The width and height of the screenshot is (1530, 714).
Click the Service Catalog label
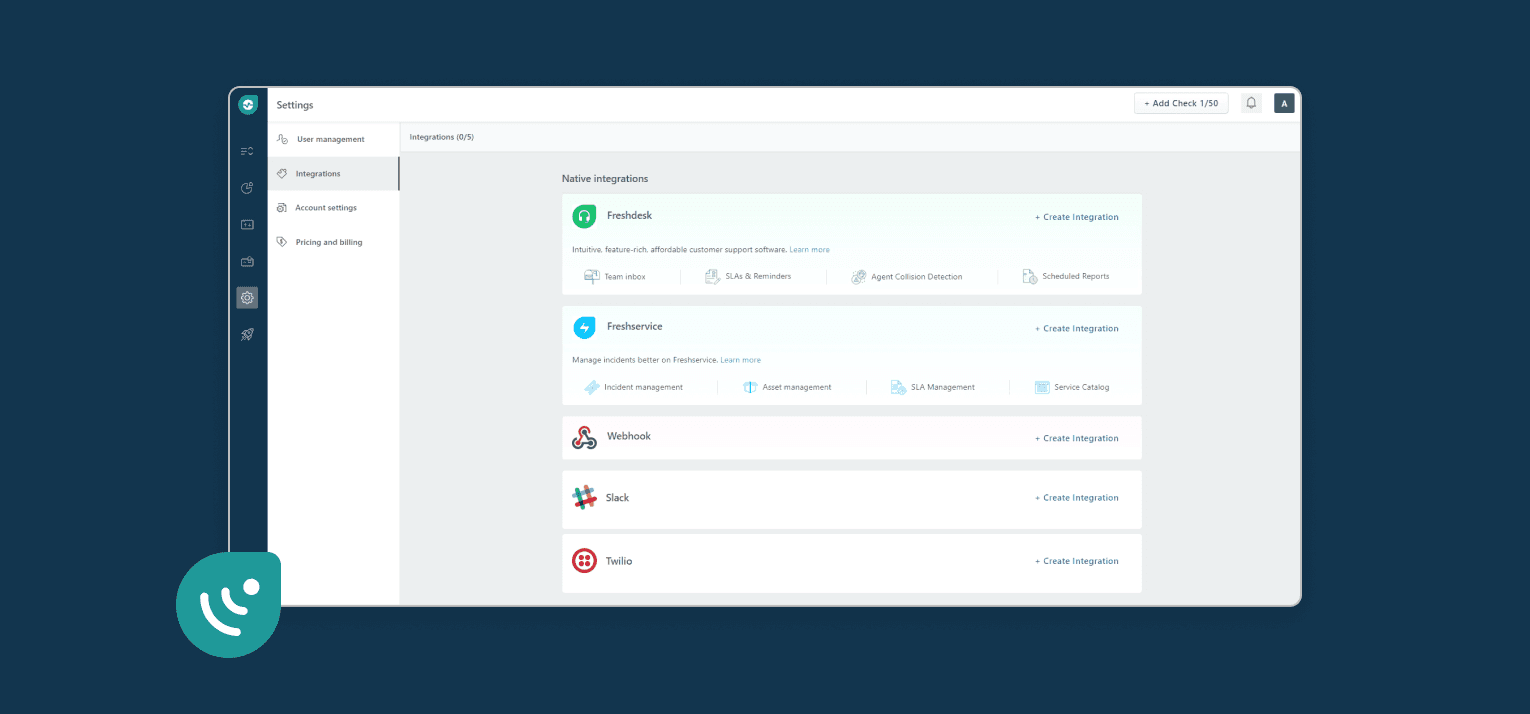(x=1081, y=387)
